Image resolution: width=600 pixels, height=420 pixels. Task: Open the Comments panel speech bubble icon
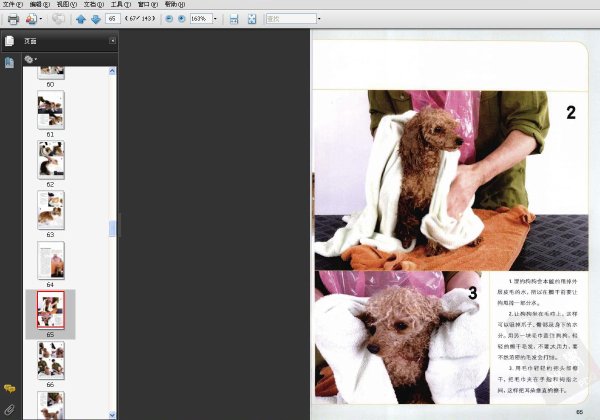tap(10, 389)
